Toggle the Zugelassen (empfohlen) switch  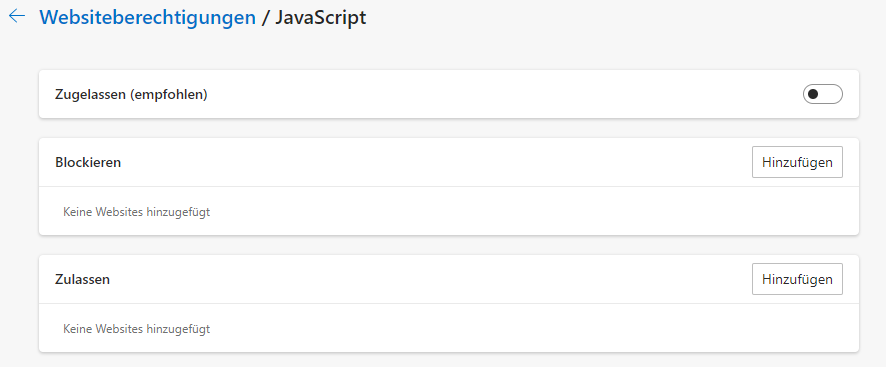[823, 94]
